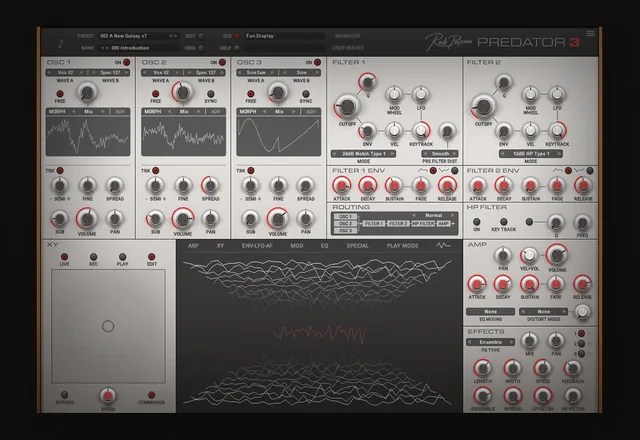The height and width of the screenshot is (440, 640).
Task: Click the OSC 3 pan knob
Action: [x=305, y=218]
